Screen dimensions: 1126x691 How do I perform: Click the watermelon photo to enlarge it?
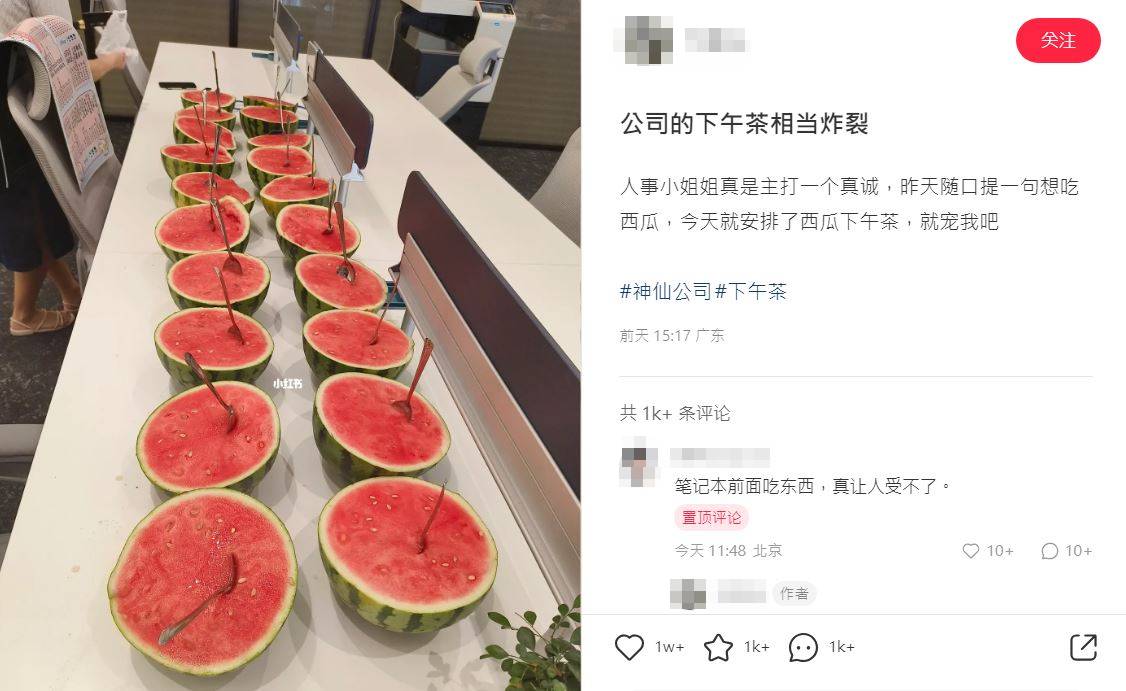click(290, 346)
